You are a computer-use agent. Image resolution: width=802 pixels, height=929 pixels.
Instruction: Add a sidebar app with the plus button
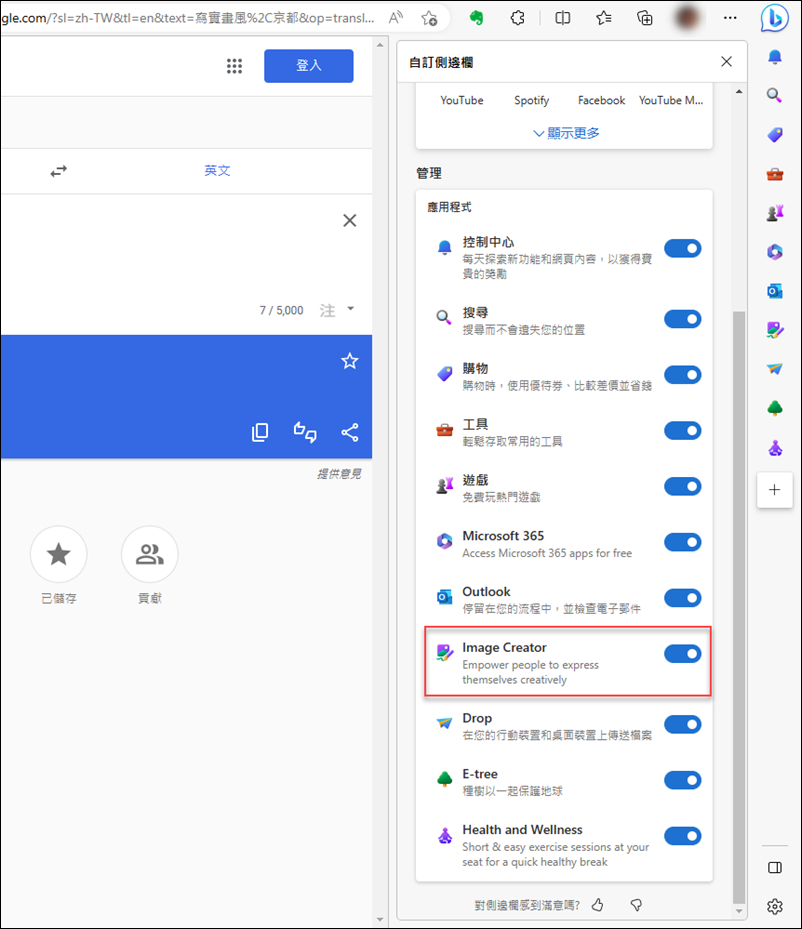click(774, 490)
